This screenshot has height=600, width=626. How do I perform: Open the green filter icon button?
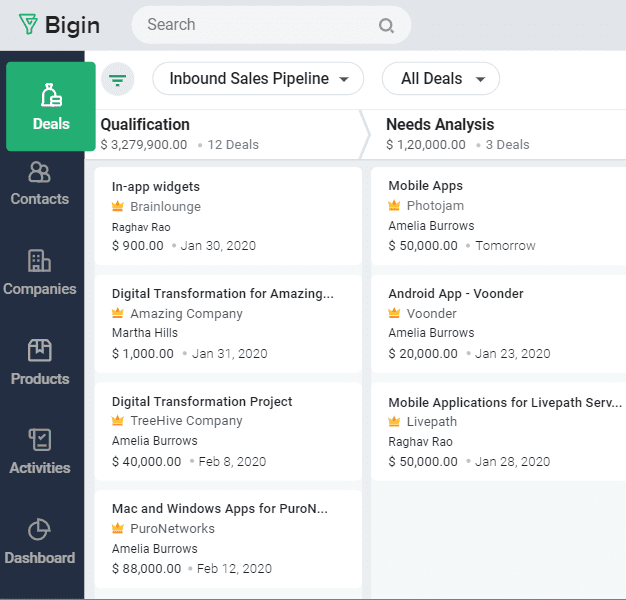point(117,79)
